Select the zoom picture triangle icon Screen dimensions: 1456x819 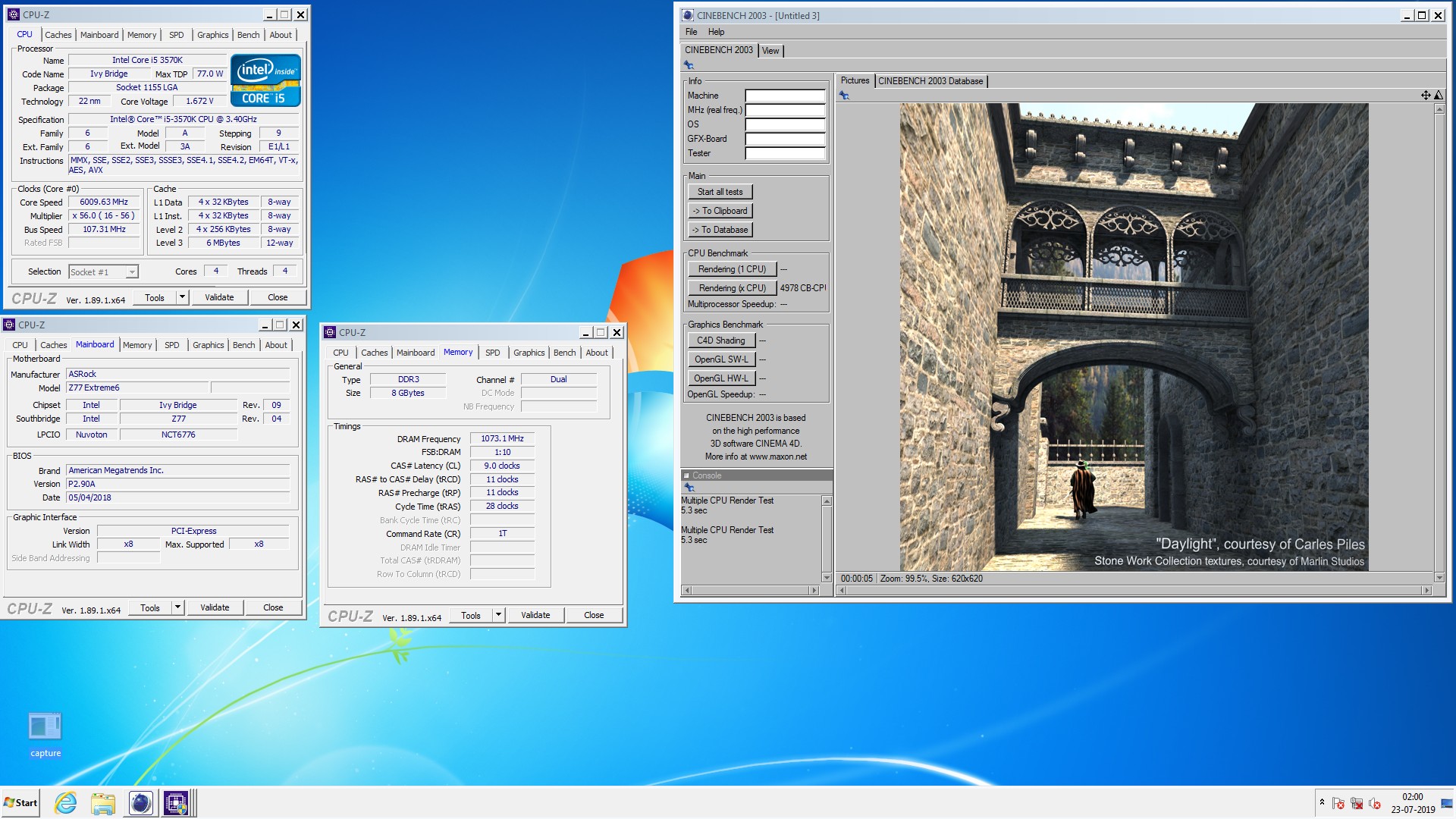(x=1438, y=95)
